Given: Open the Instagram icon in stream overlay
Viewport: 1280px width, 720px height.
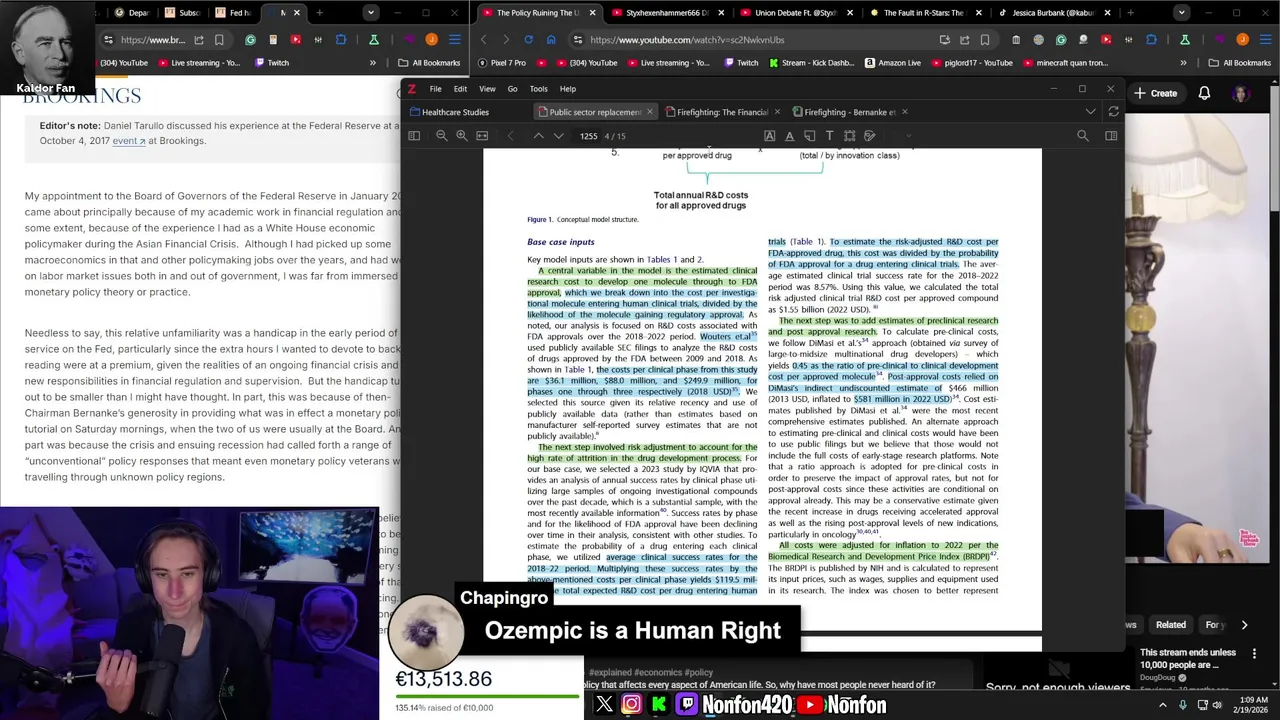Looking at the screenshot, I should (631, 705).
